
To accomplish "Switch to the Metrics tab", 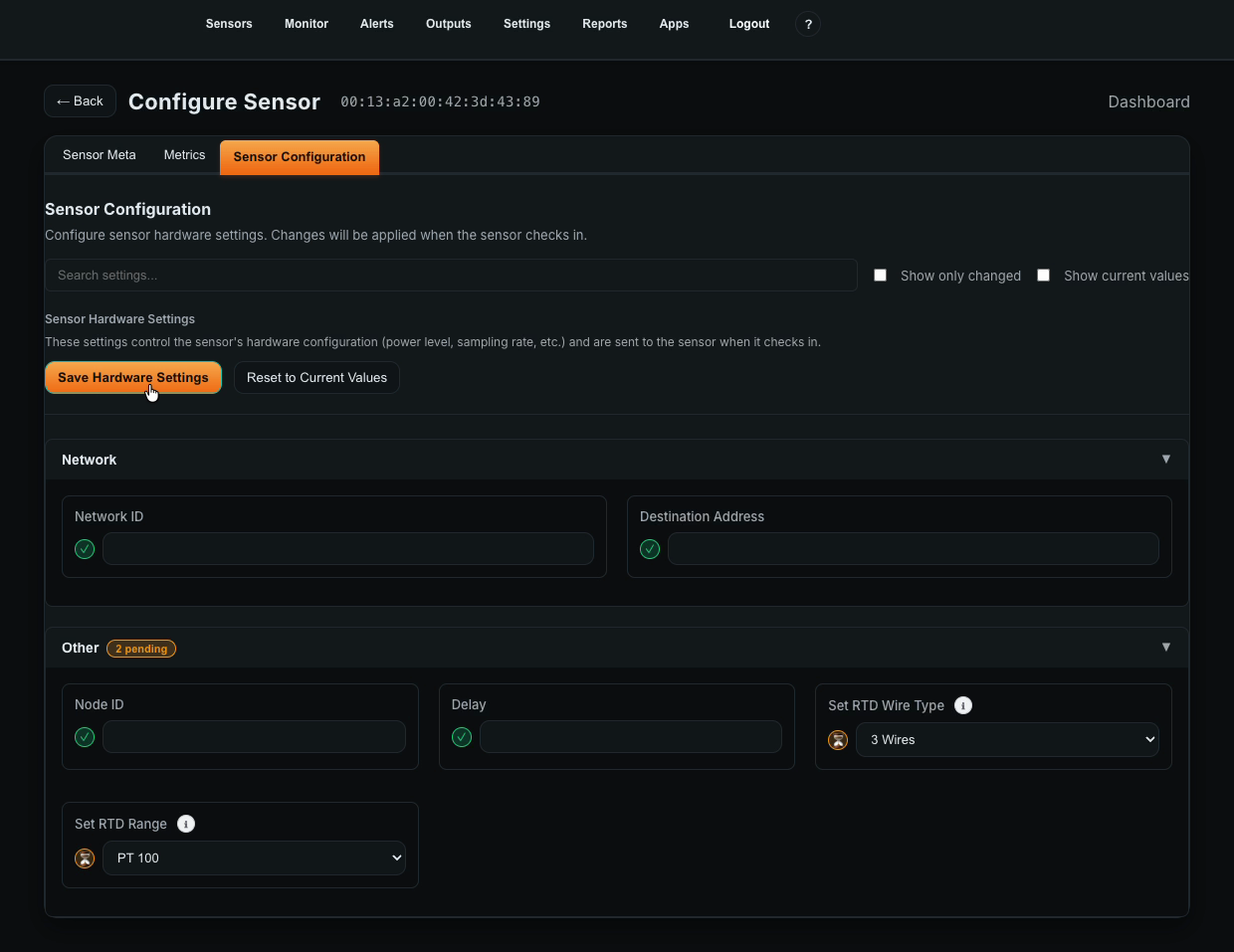I will (x=184, y=155).
